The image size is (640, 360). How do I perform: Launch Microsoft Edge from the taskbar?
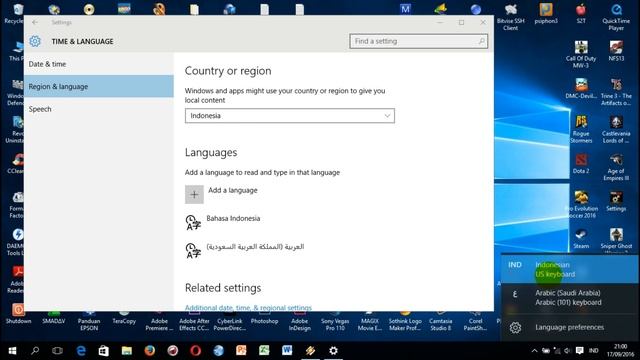[81, 351]
